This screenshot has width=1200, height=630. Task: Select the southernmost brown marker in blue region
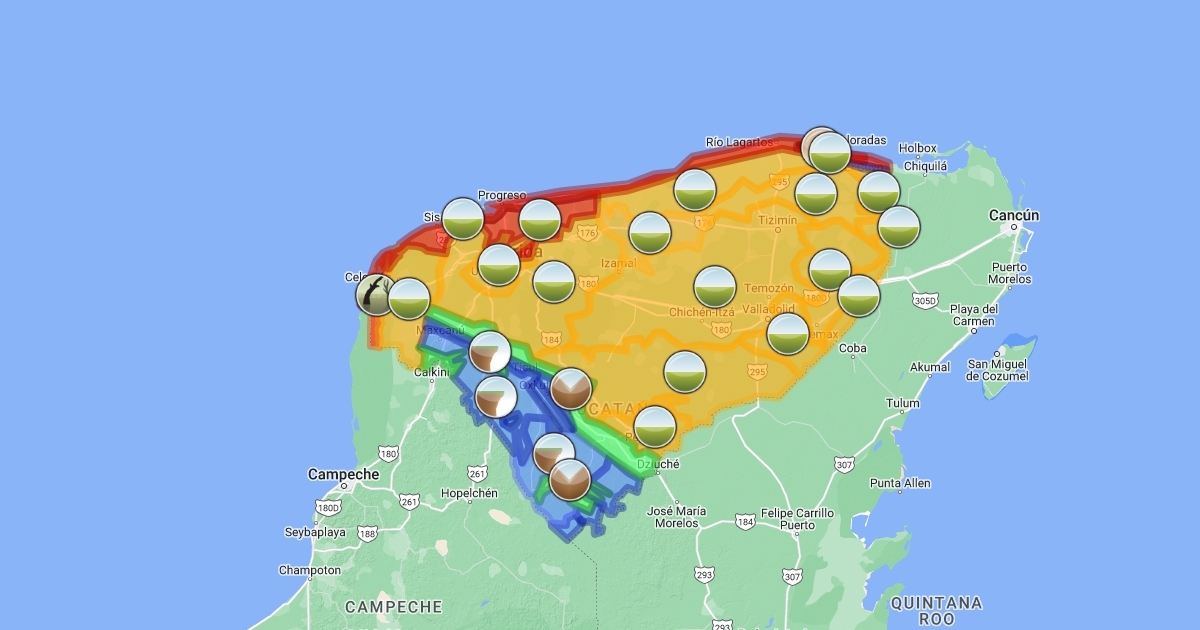coord(570,480)
